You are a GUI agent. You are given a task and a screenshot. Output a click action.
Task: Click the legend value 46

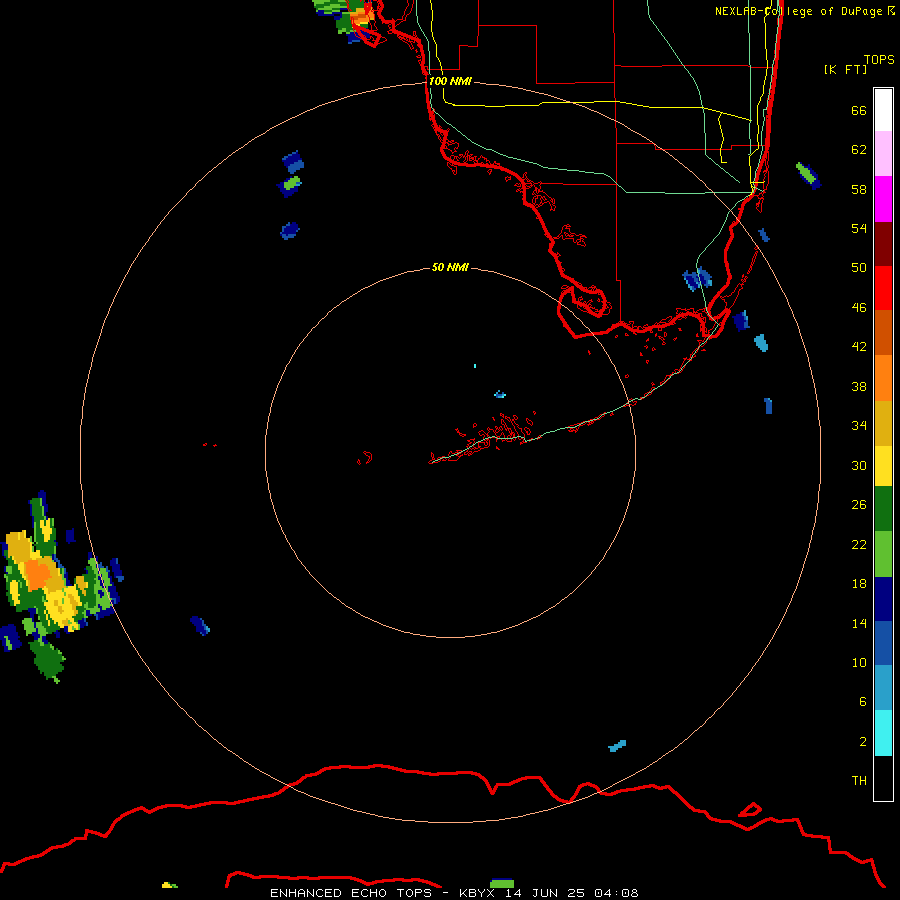pyautogui.click(x=859, y=307)
